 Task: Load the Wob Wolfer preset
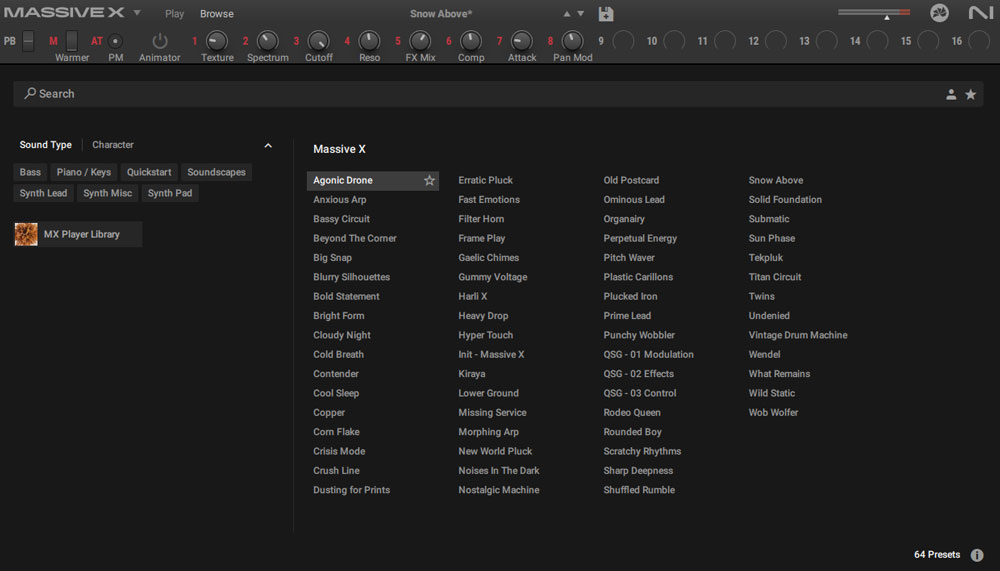[773, 413]
